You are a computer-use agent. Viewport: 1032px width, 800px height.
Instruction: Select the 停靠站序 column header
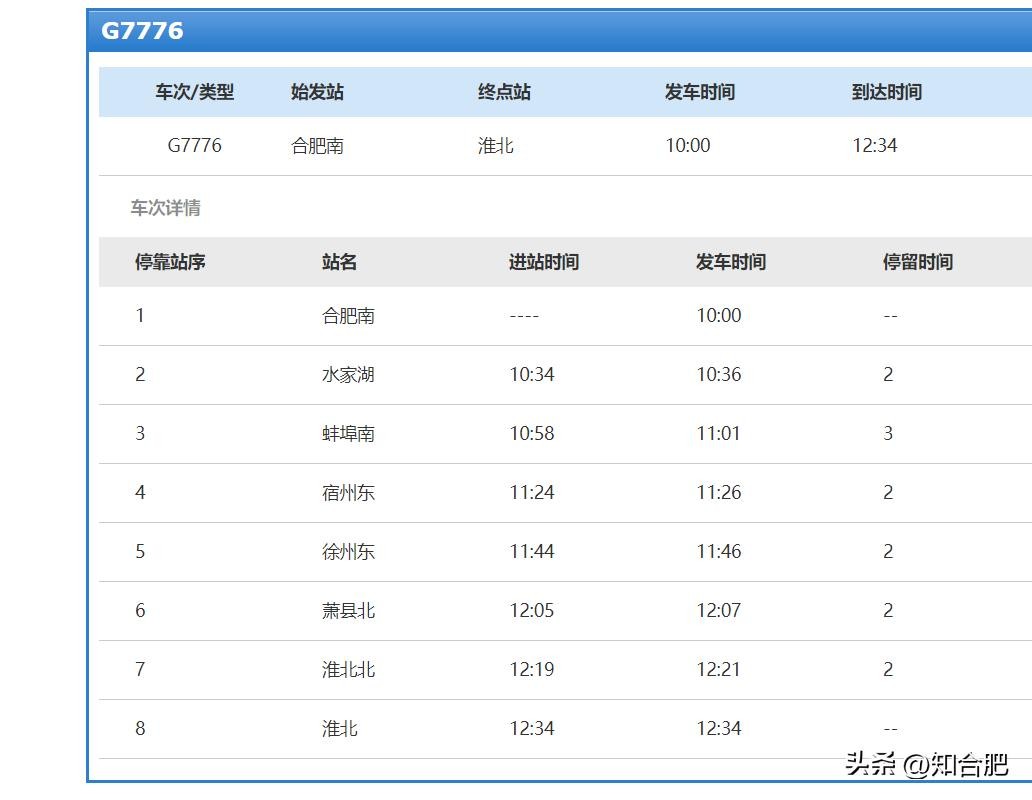[x=170, y=262]
